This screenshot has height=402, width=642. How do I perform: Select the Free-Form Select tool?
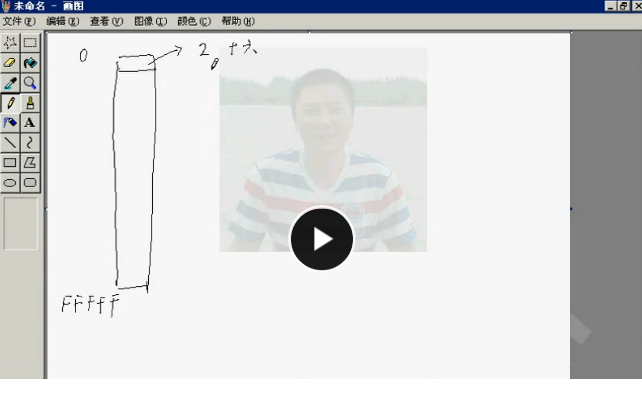tap(10, 43)
